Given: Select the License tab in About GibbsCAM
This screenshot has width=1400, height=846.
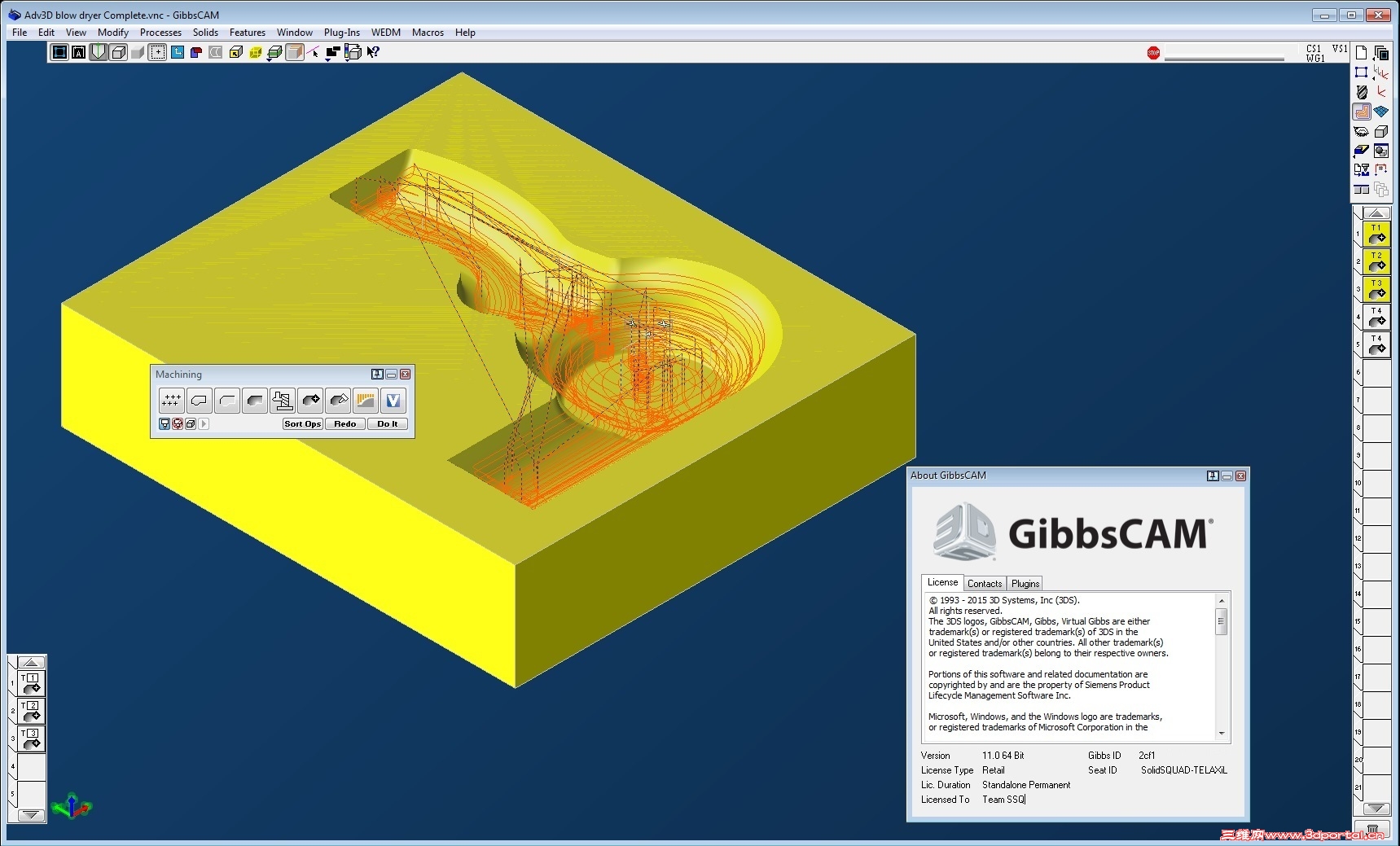Looking at the screenshot, I should click(x=942, y=583).
